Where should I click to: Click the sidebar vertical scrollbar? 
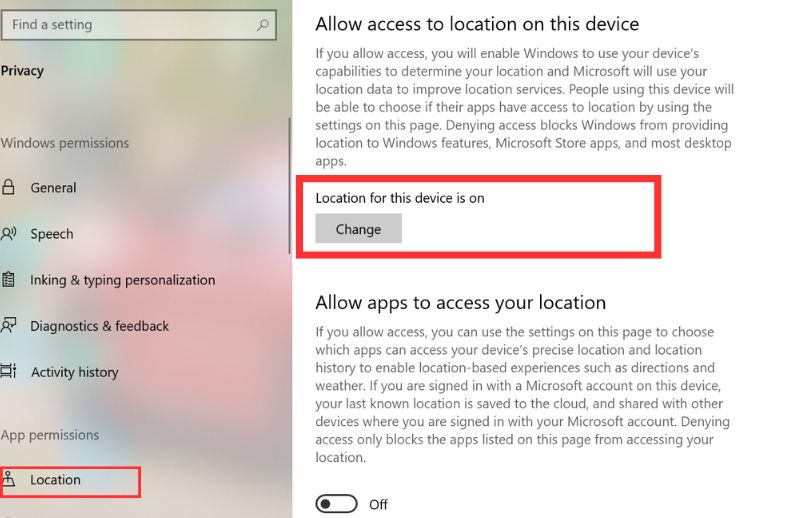(x=289, y=185)
